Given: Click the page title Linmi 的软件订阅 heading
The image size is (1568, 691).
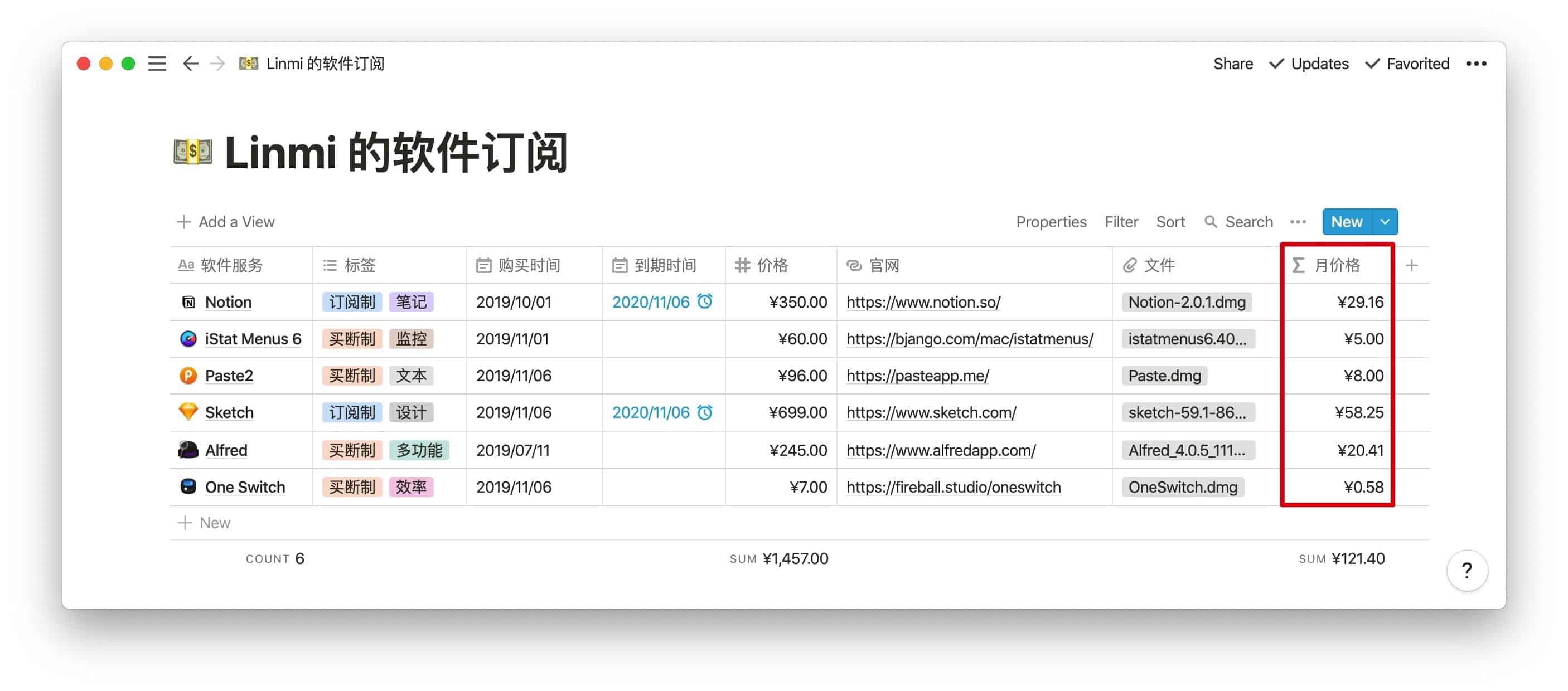Looking at the screenshot, I should pos(396,152).
